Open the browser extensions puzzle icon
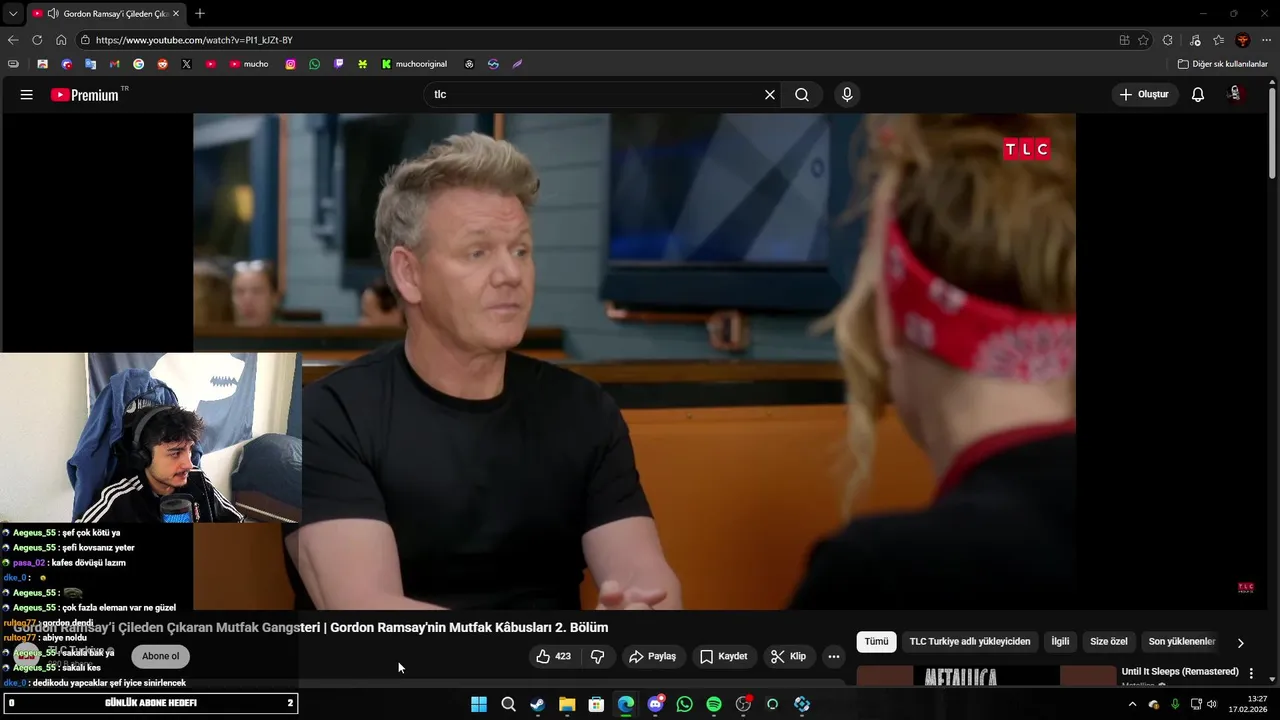The image size is (1280, 720). 1168,40
